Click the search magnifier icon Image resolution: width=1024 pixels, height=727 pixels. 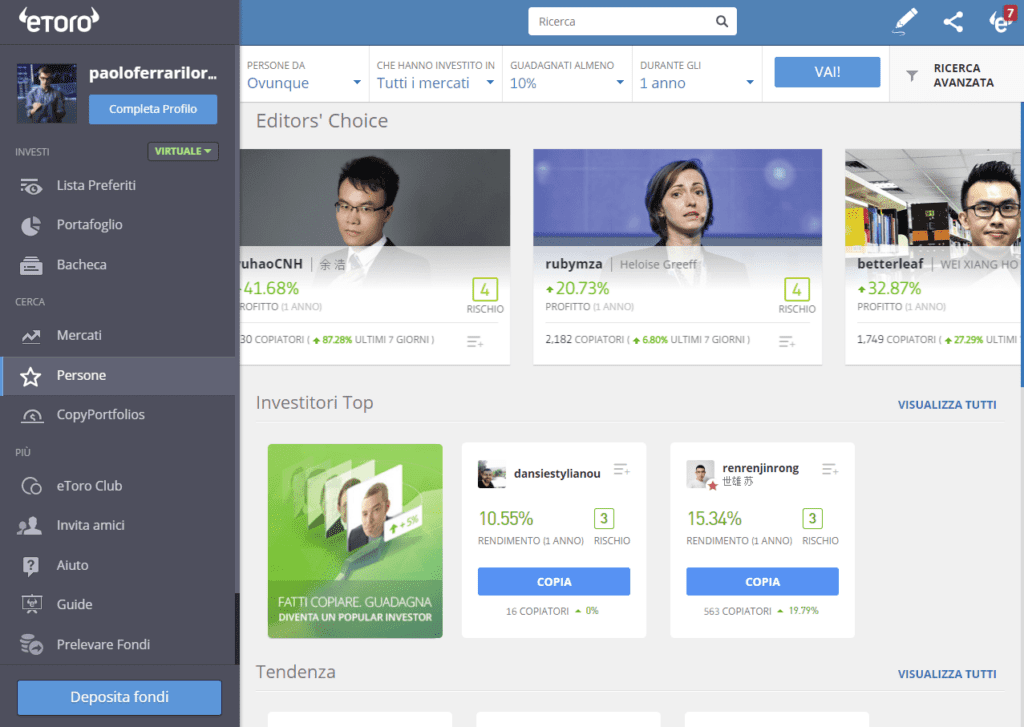pyautogui.click(x=722, y=22)
